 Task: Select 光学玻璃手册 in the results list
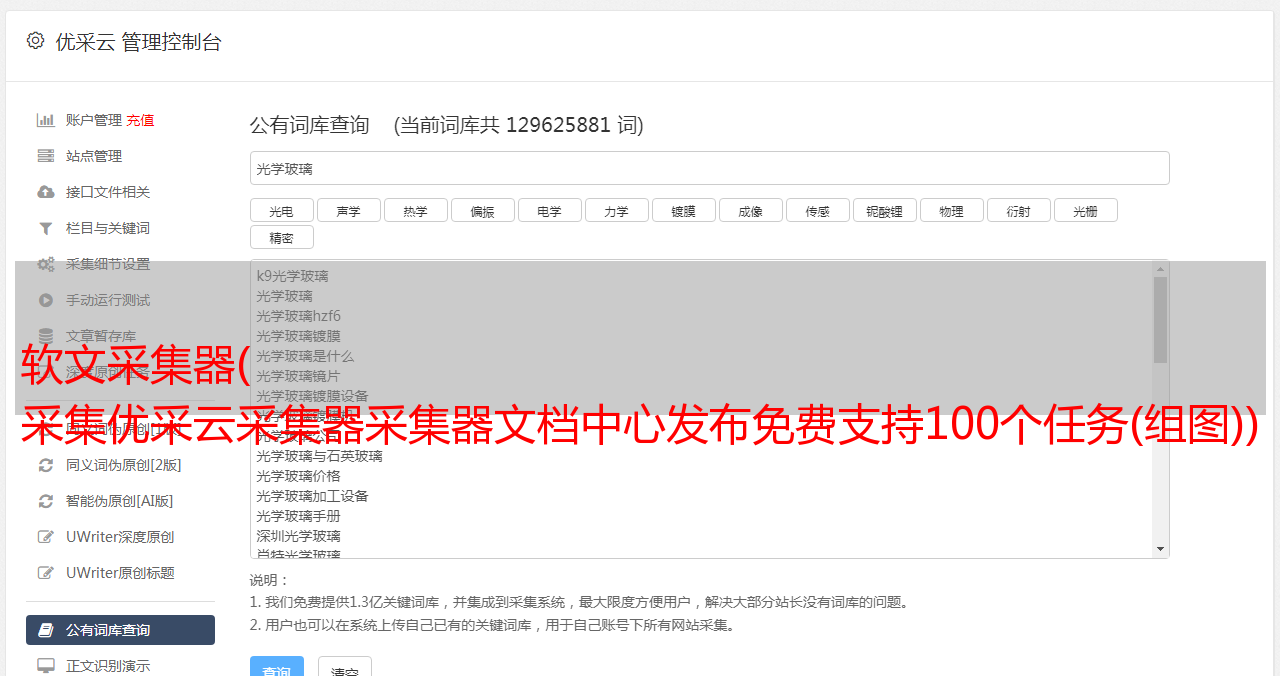pos(298,516)
